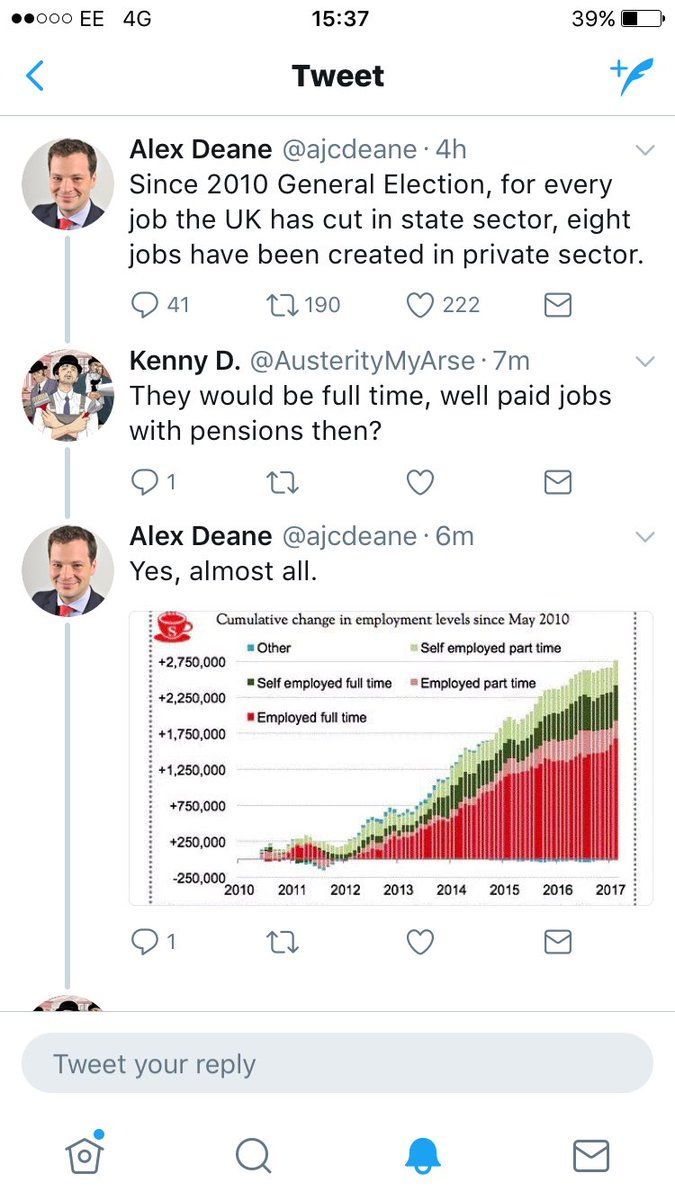Image resolution: width=675 pixels, height=1200 pixels.
Task: Retweet Kenny D.'s tweet
Action: (x=285, y=483)
